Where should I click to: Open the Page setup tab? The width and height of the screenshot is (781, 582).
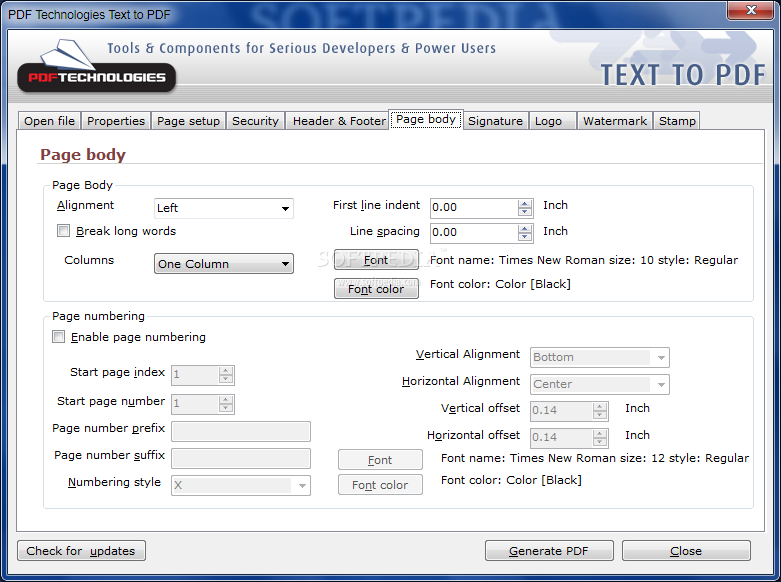pyautogui.click(x=188, y=121)
